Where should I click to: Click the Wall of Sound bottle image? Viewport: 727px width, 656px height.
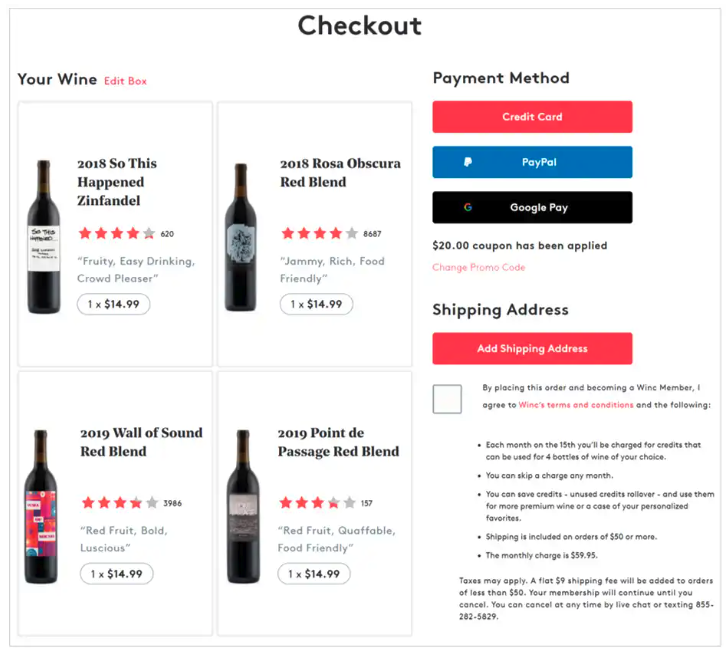click(42, 506)
